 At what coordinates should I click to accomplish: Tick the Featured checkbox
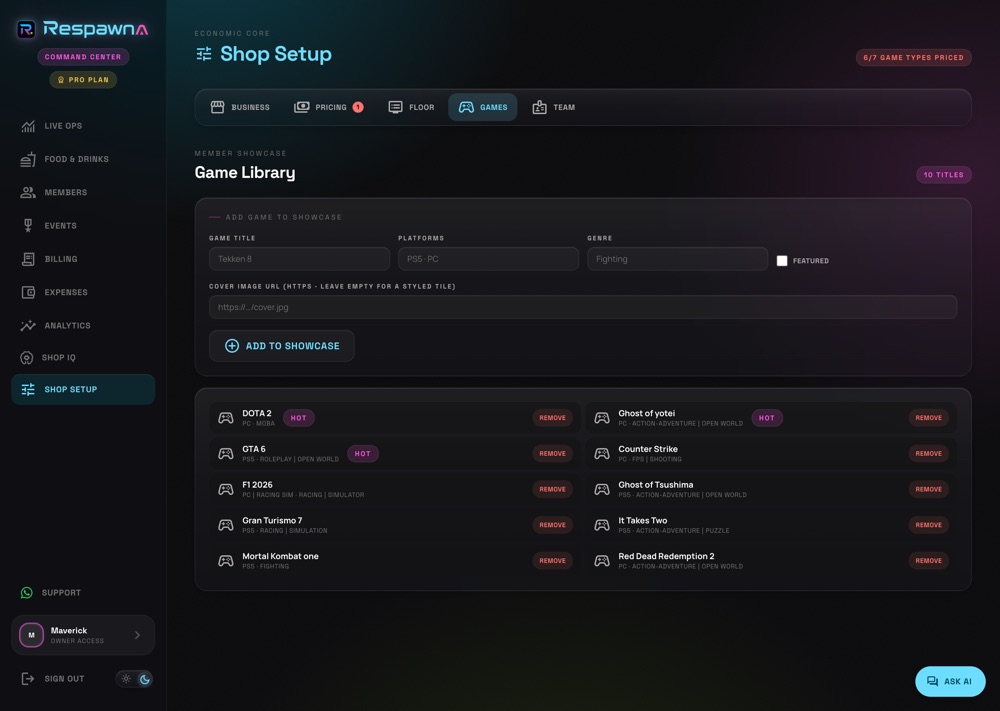(782, 261)
